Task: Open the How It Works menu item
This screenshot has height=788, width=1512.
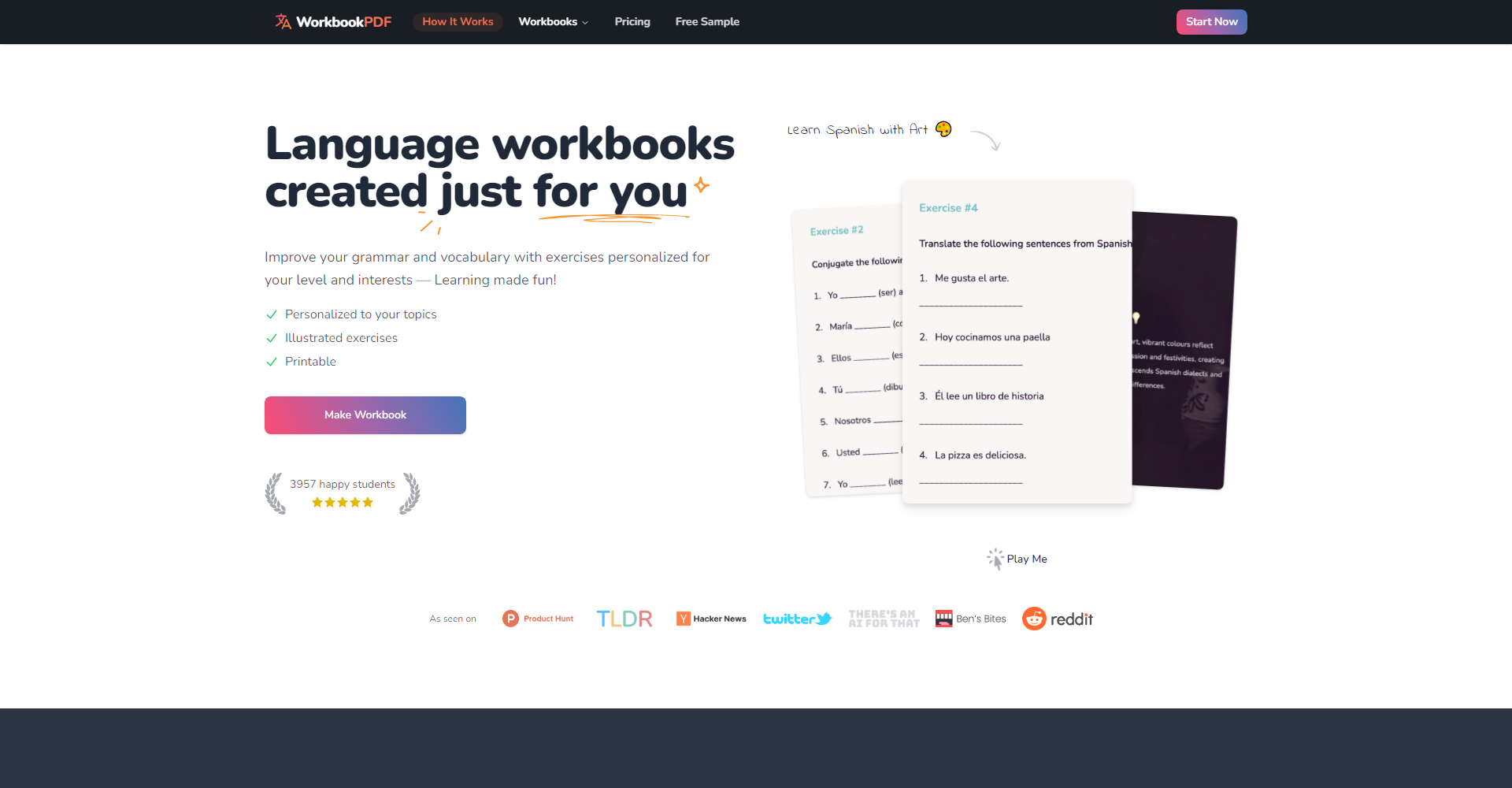Action: tap(458, 21)
